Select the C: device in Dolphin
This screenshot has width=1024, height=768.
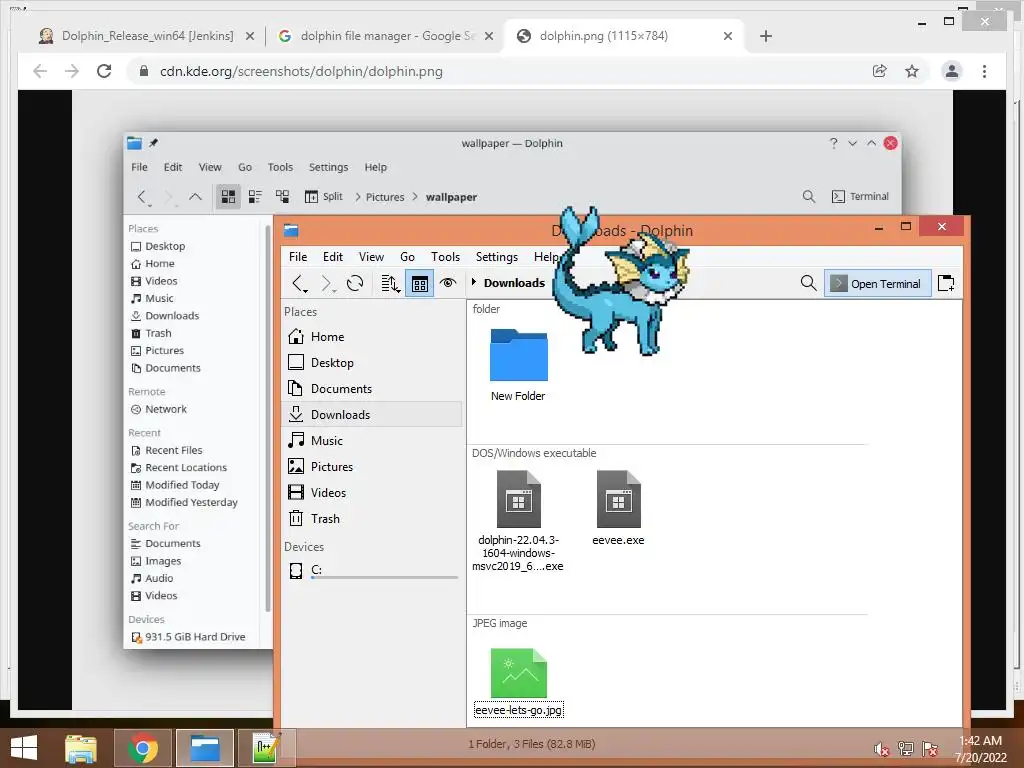[372, 570]
